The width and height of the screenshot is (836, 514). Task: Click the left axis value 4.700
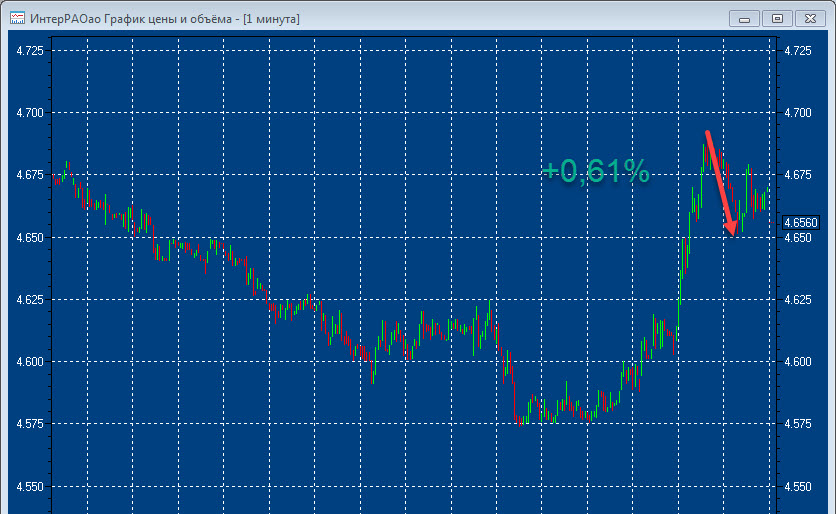coord(30,113)
